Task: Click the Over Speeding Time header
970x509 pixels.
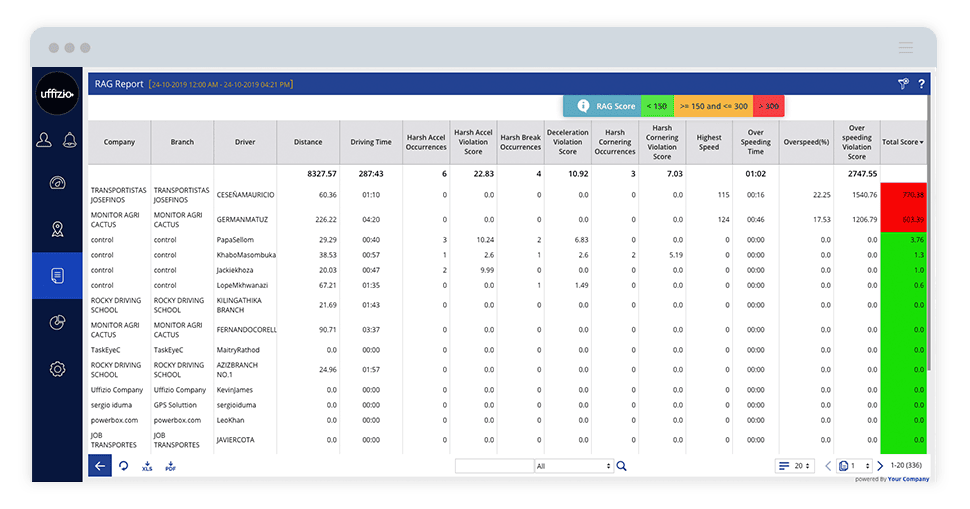Action: coord(756,142)
